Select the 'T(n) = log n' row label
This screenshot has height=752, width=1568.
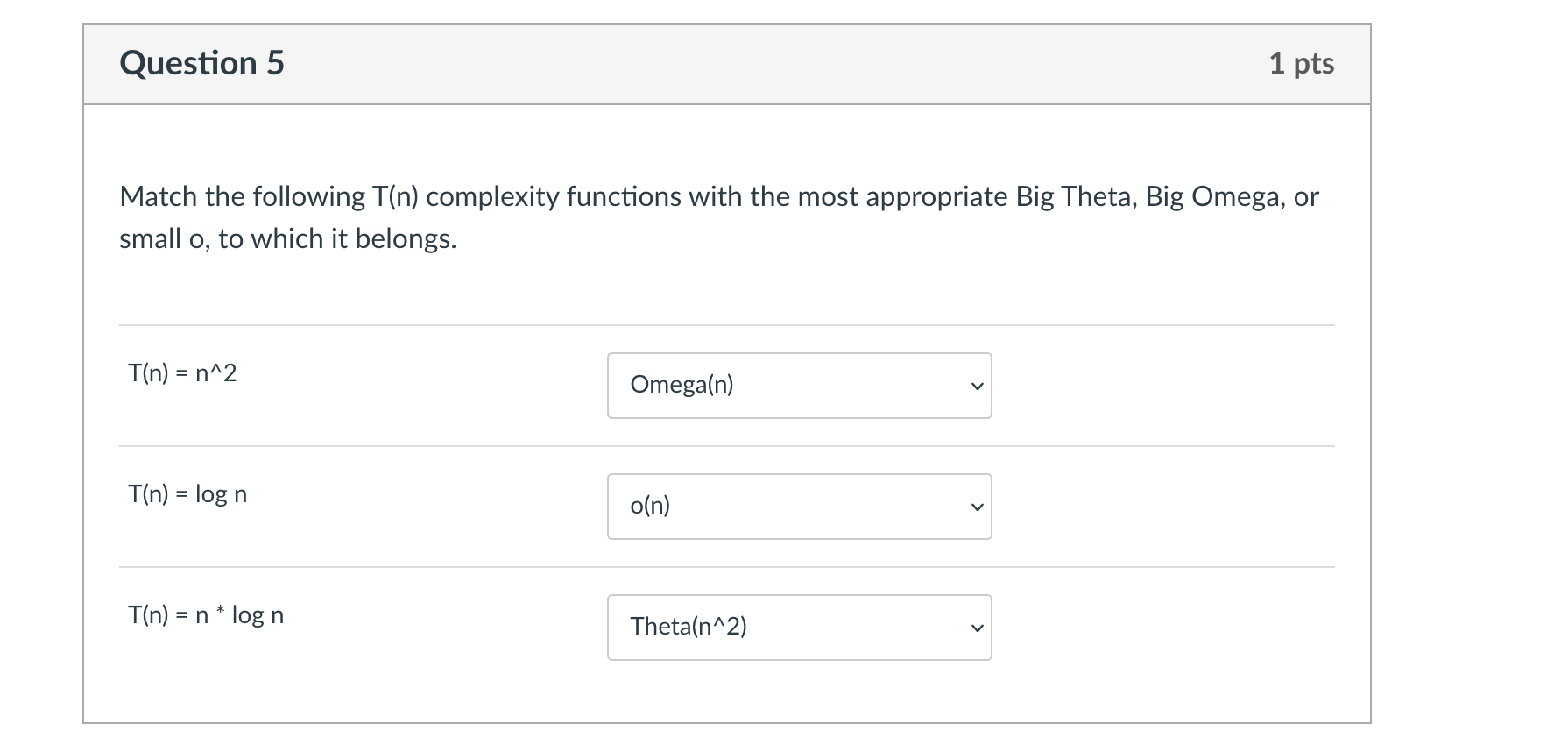(x=187, y=494)
